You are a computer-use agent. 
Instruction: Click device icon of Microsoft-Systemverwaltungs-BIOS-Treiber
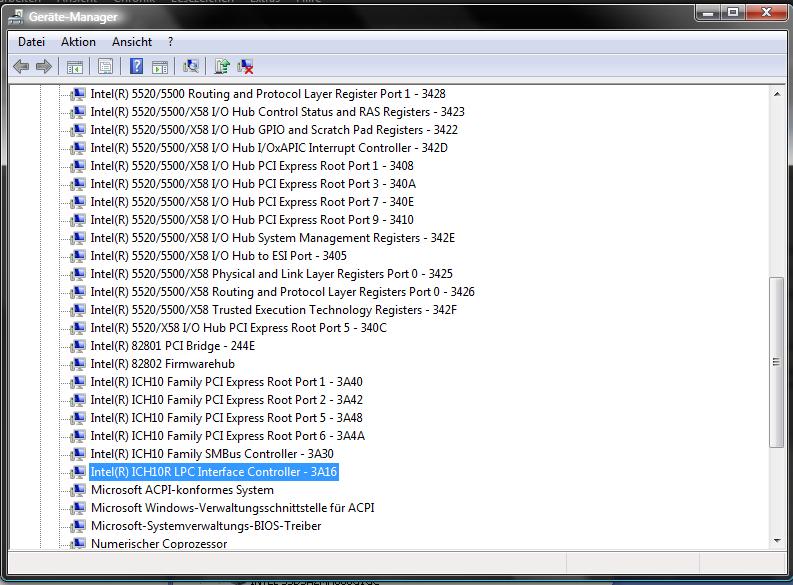tap(78, 526)
